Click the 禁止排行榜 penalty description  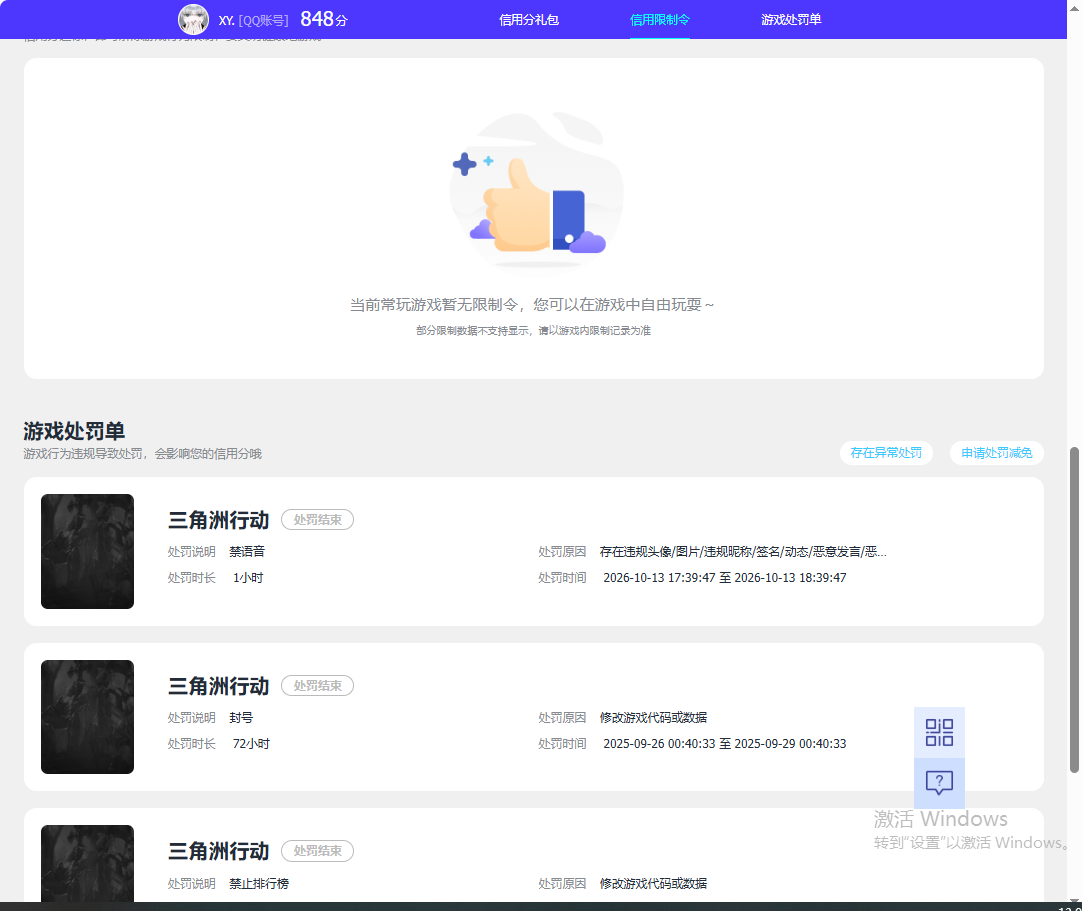(259, 883)
